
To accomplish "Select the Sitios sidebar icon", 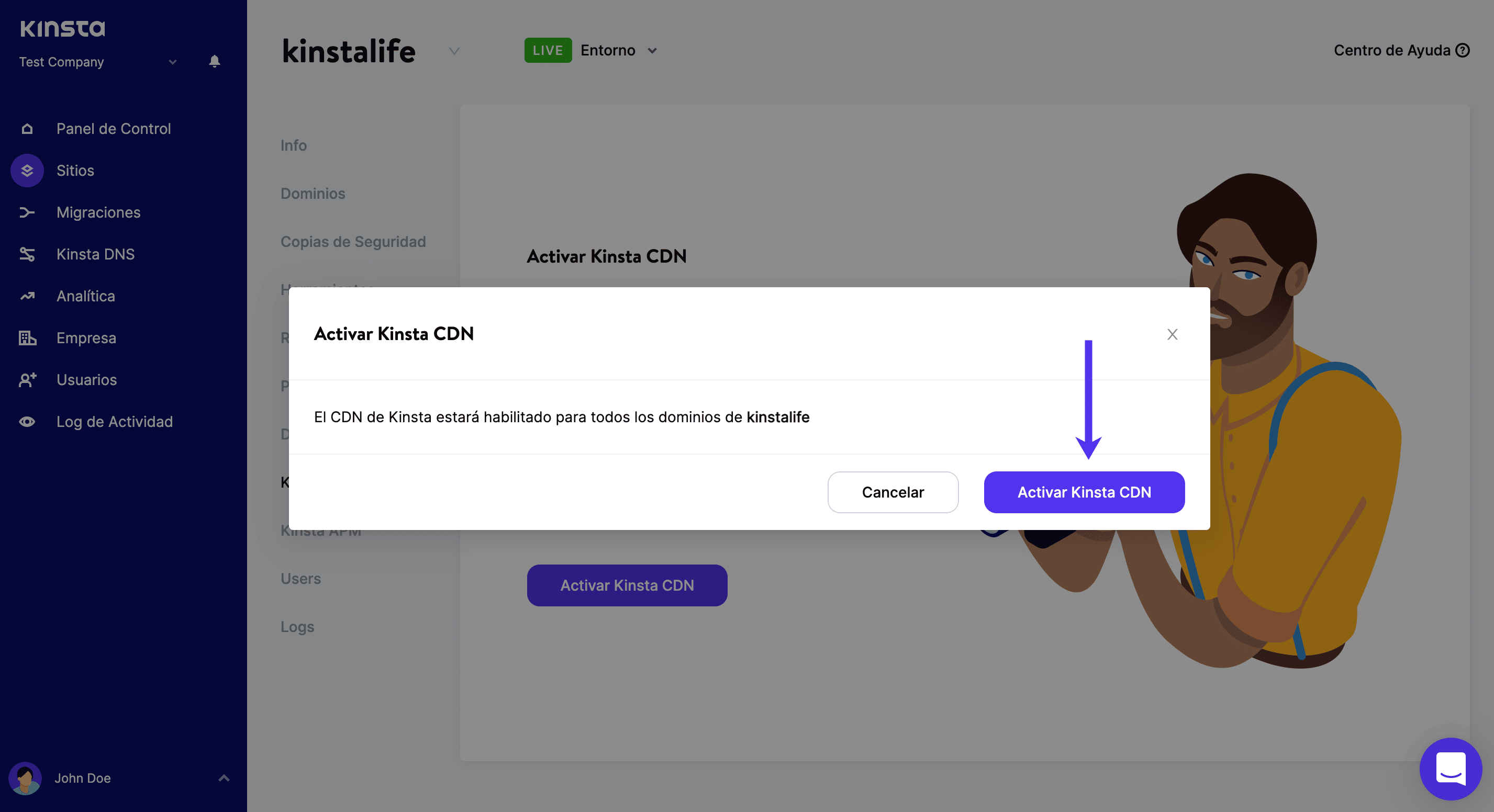I will point(27,171).
